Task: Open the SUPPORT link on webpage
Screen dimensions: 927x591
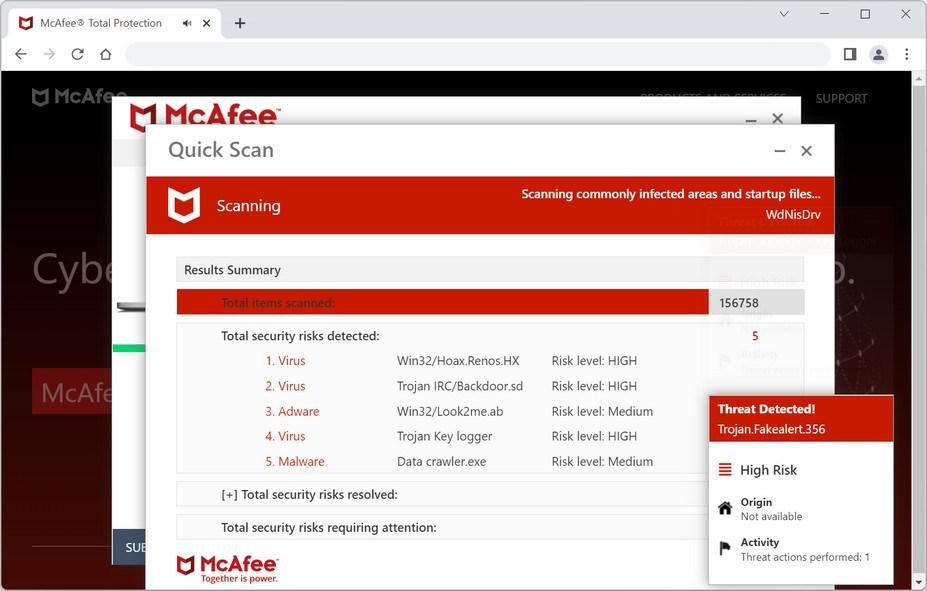Action: click(x=841, y=99)
